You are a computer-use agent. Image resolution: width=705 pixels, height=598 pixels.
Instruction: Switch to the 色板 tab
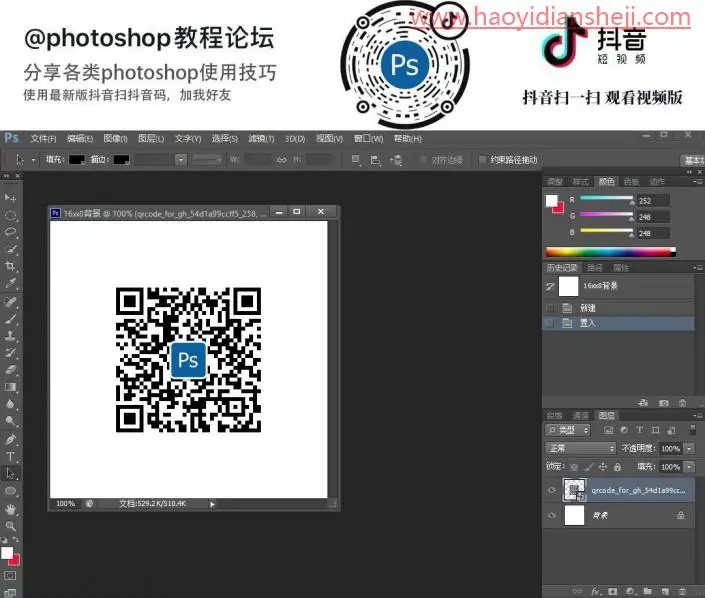(631, 182)
